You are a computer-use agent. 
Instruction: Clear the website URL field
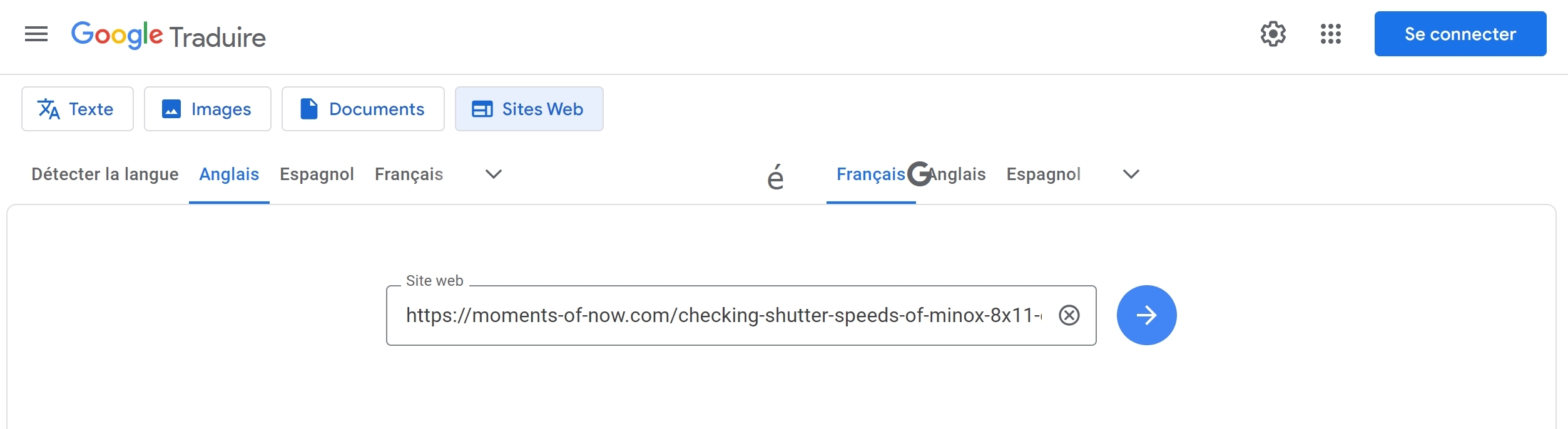(x=1069, y=315)
